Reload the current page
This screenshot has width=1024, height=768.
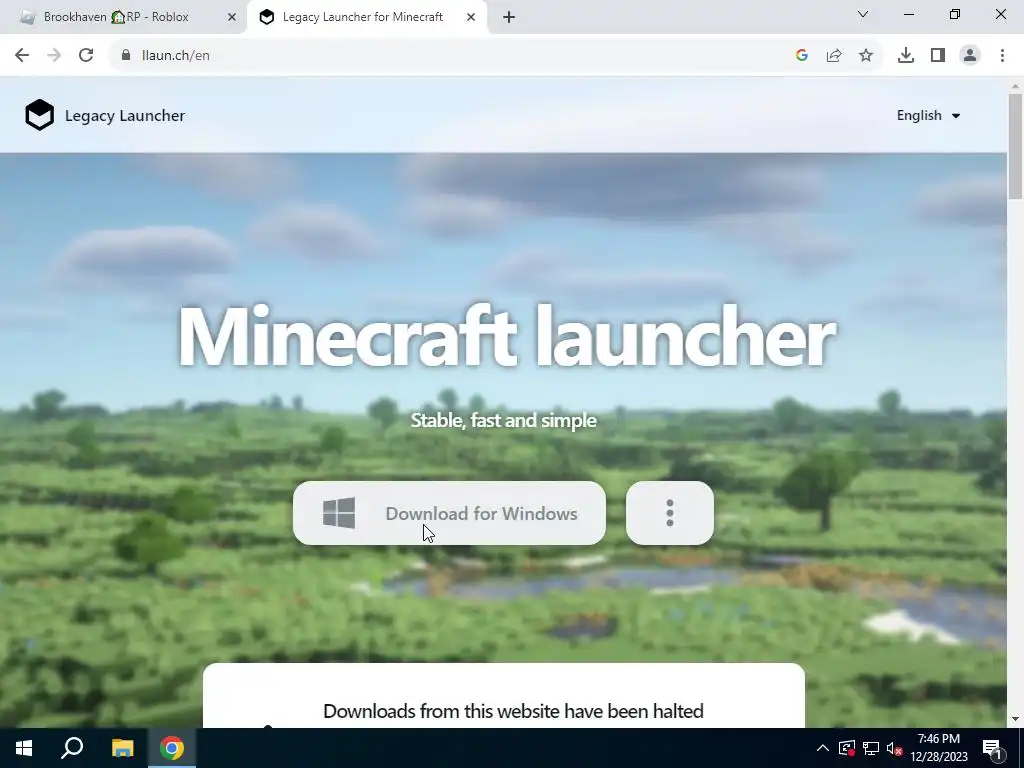tap(86, 56)
